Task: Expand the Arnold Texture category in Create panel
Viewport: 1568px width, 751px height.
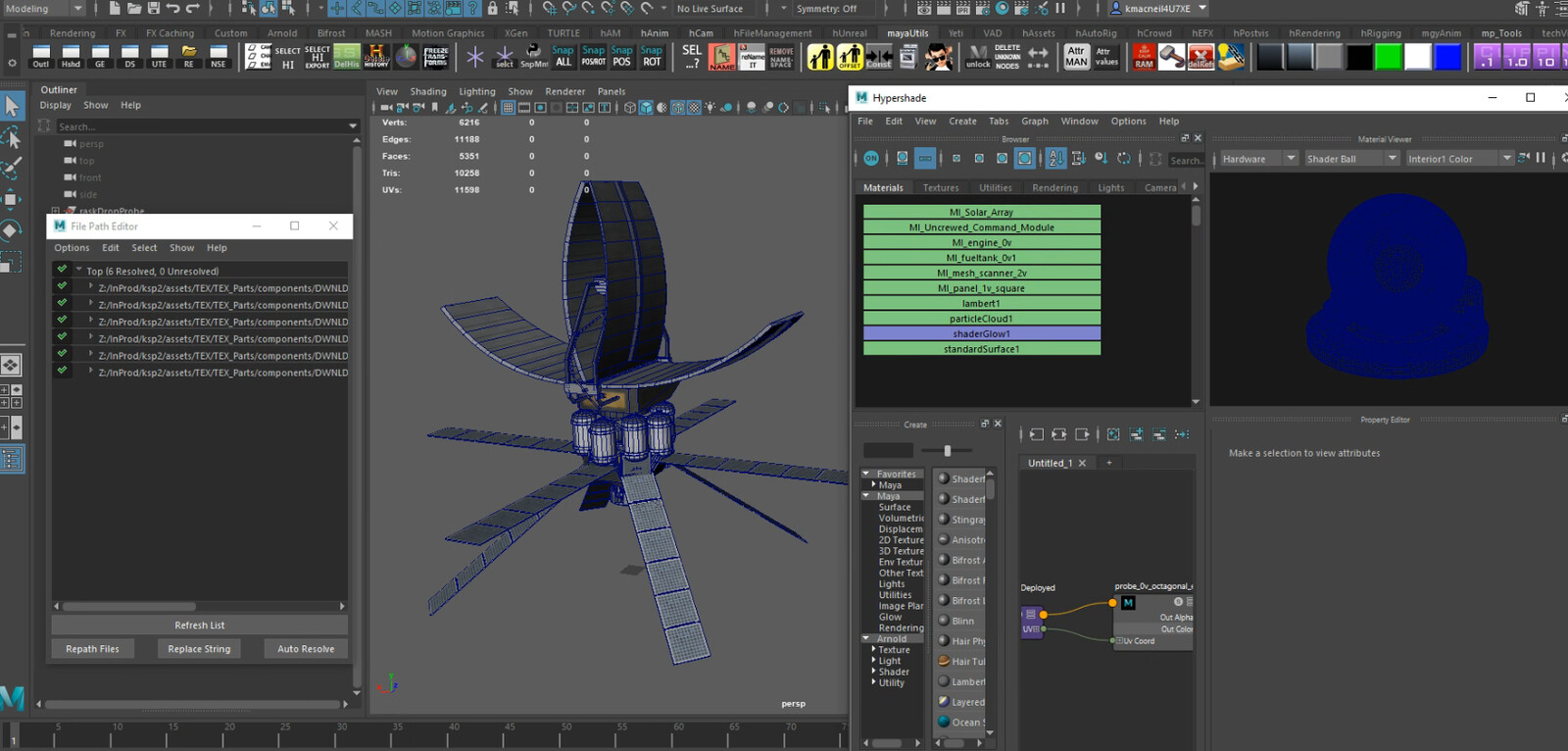Action: [873, 649]
